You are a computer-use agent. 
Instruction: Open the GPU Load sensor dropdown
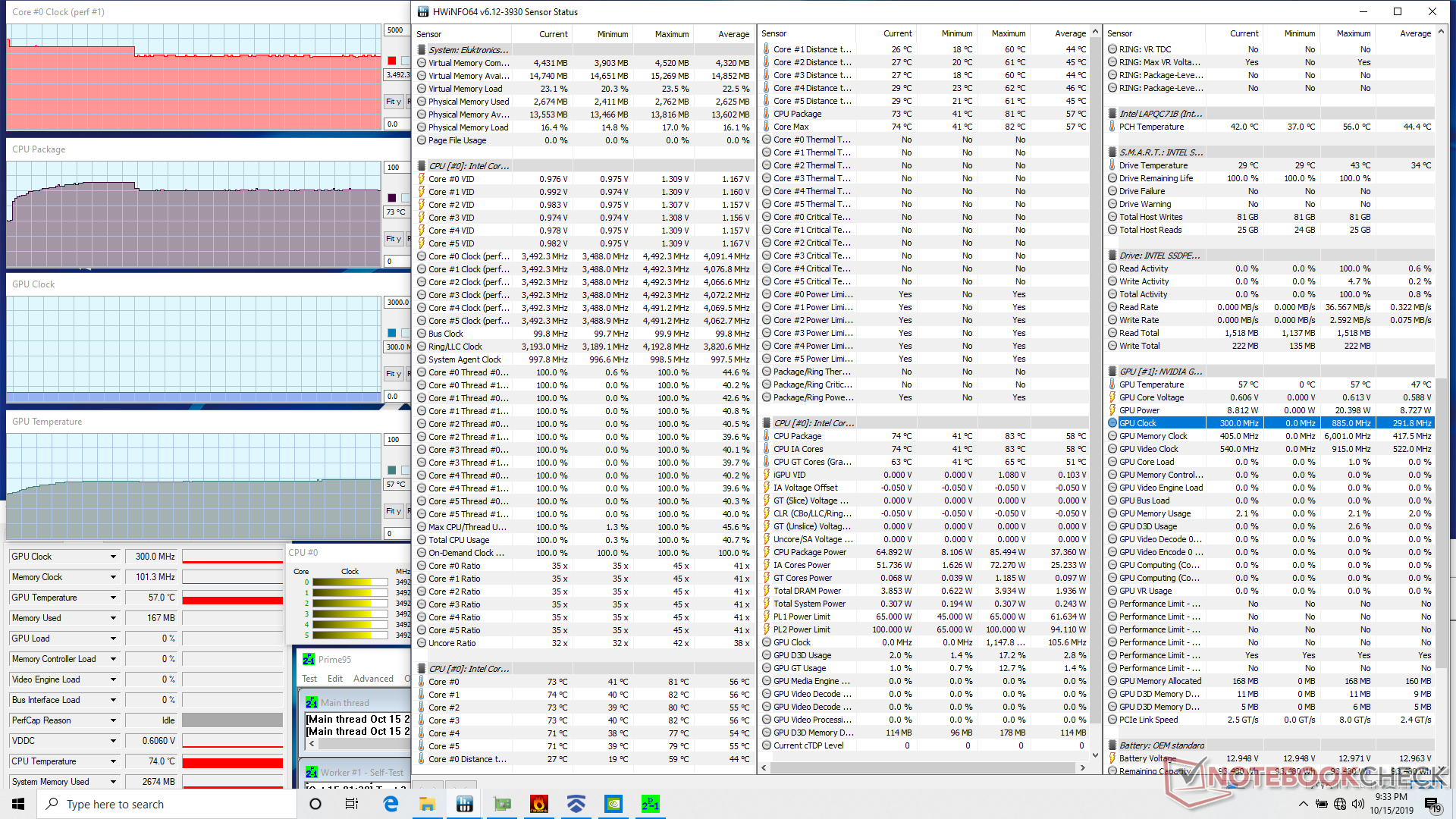pos(113,639)
